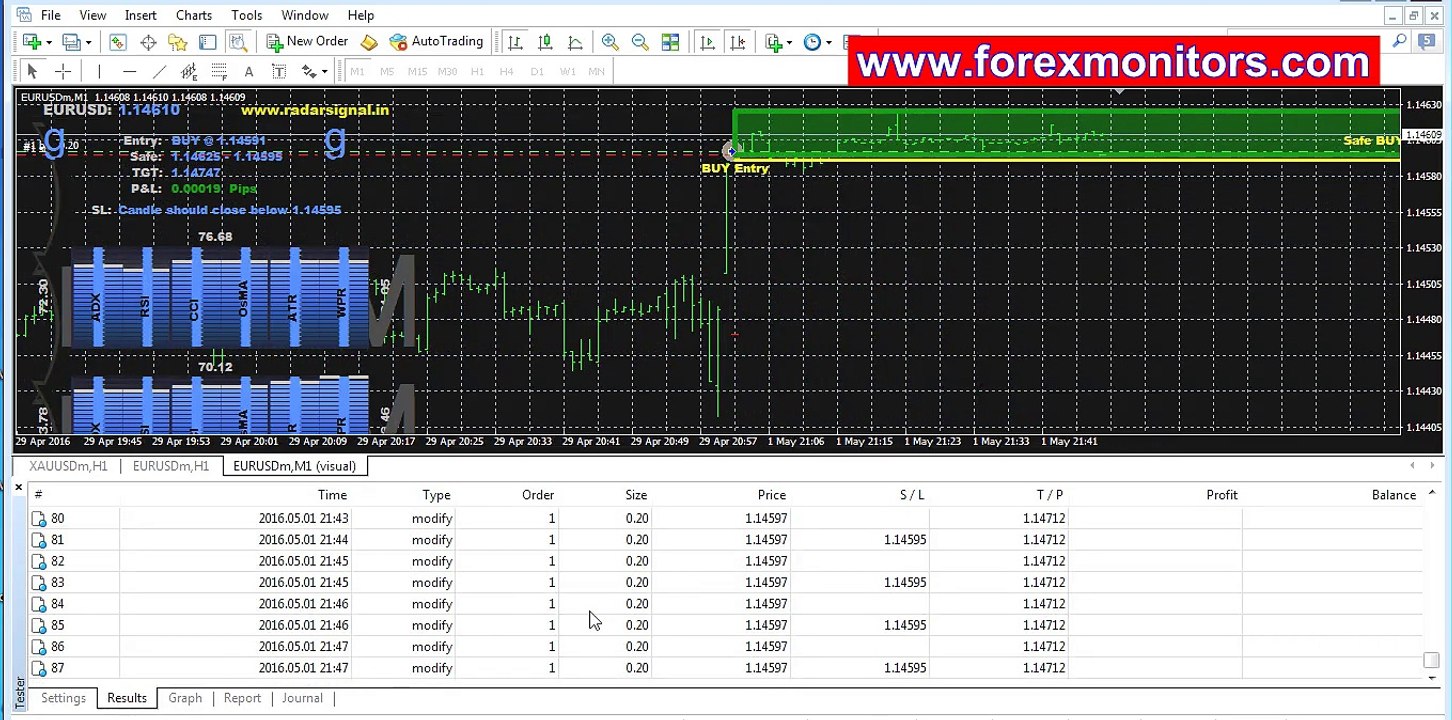
Task: Open the tester Report tab
Action: point(242,698)
